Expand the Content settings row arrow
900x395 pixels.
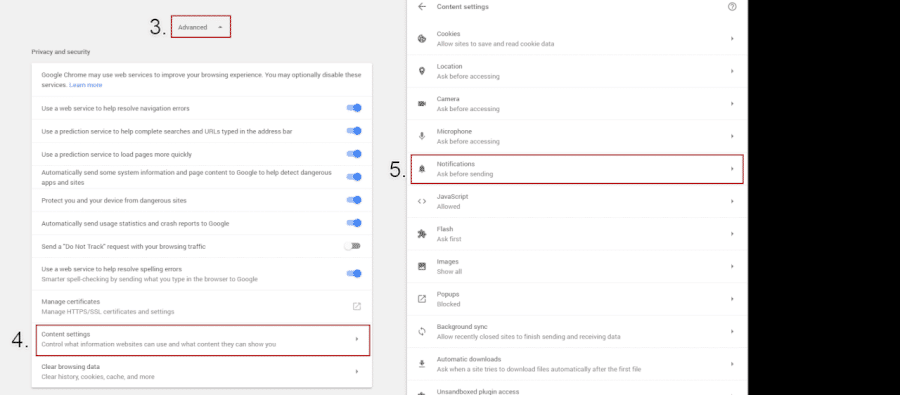[356, 339]
